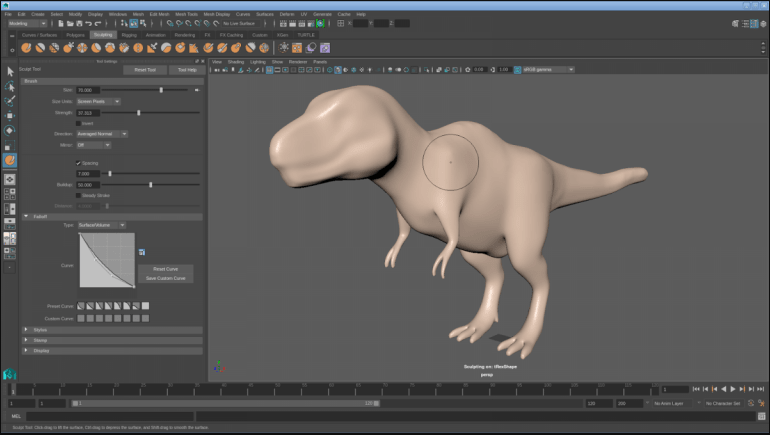
Task: Enable the Steady Stroke checkbox
Action: click(79, 195)
